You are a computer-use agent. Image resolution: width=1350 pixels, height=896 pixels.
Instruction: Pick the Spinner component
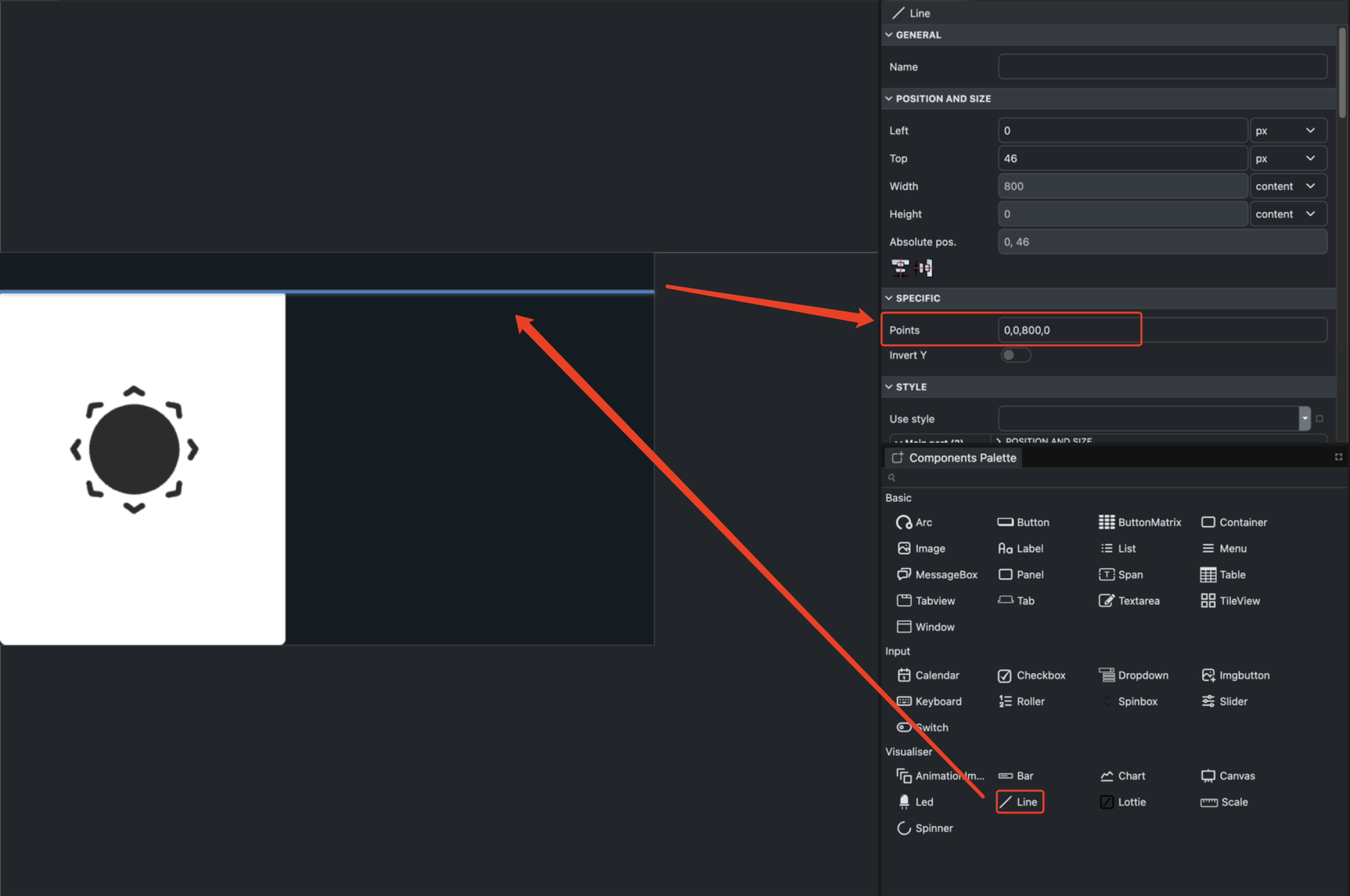click(x=925, y=828)
